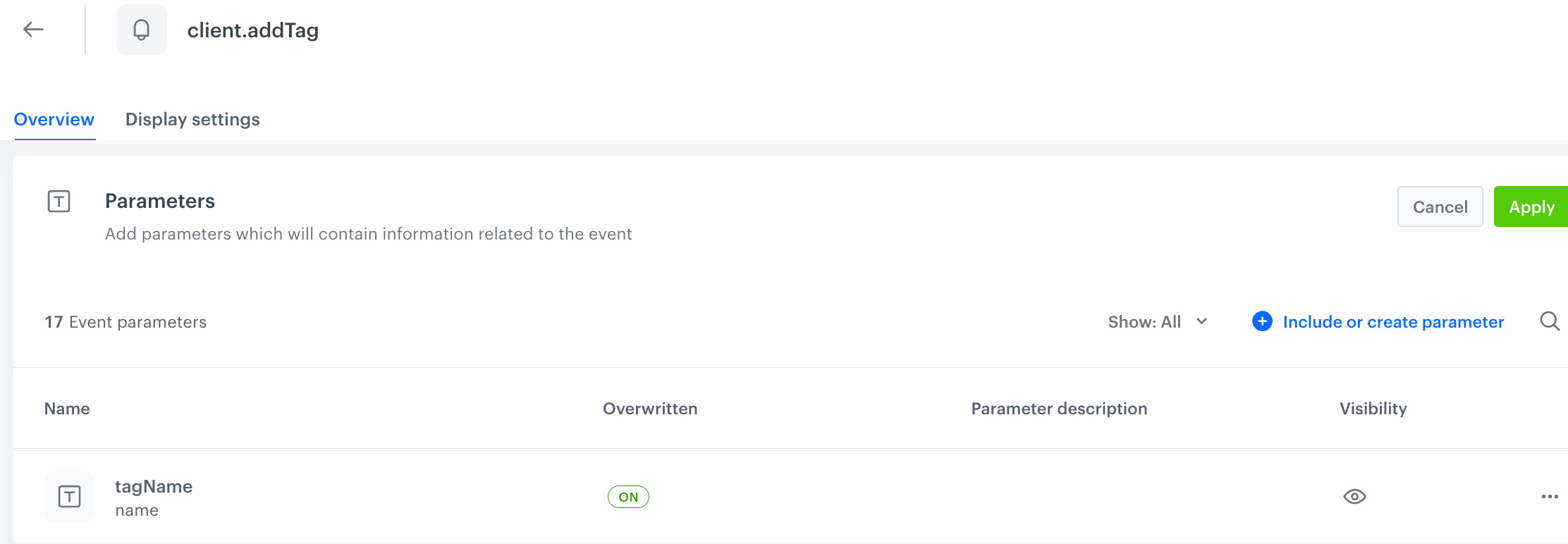Click the tagName parameter name text
Image resolution: width=1568 pixels, height=544 pixels.
(x=154, y=486)
